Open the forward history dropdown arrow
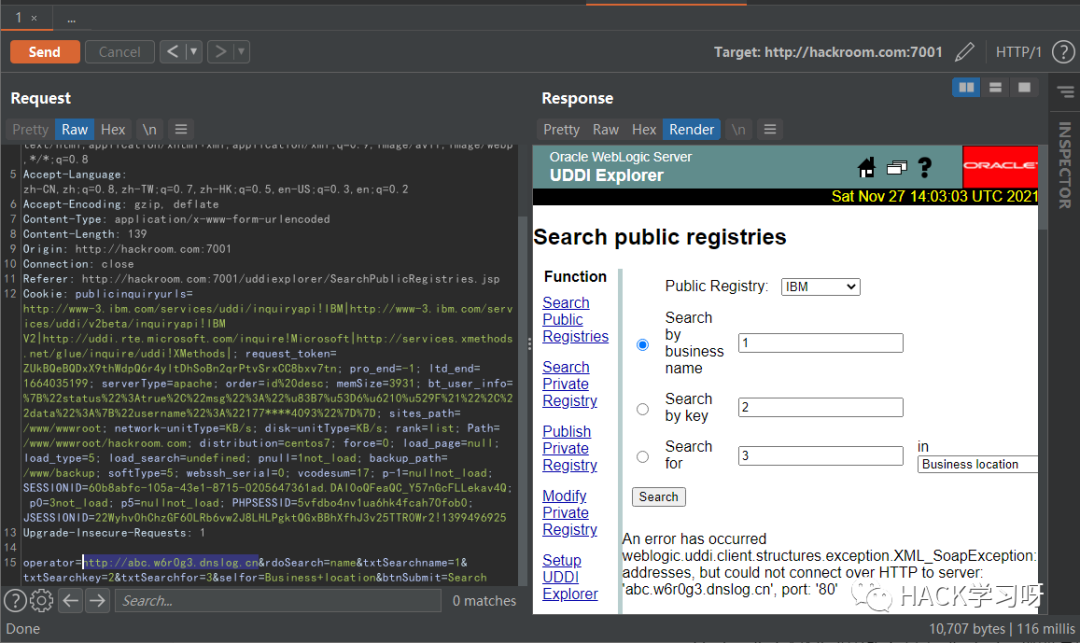Viewport: 1080px width, 643px height. (x=241, y=52)
